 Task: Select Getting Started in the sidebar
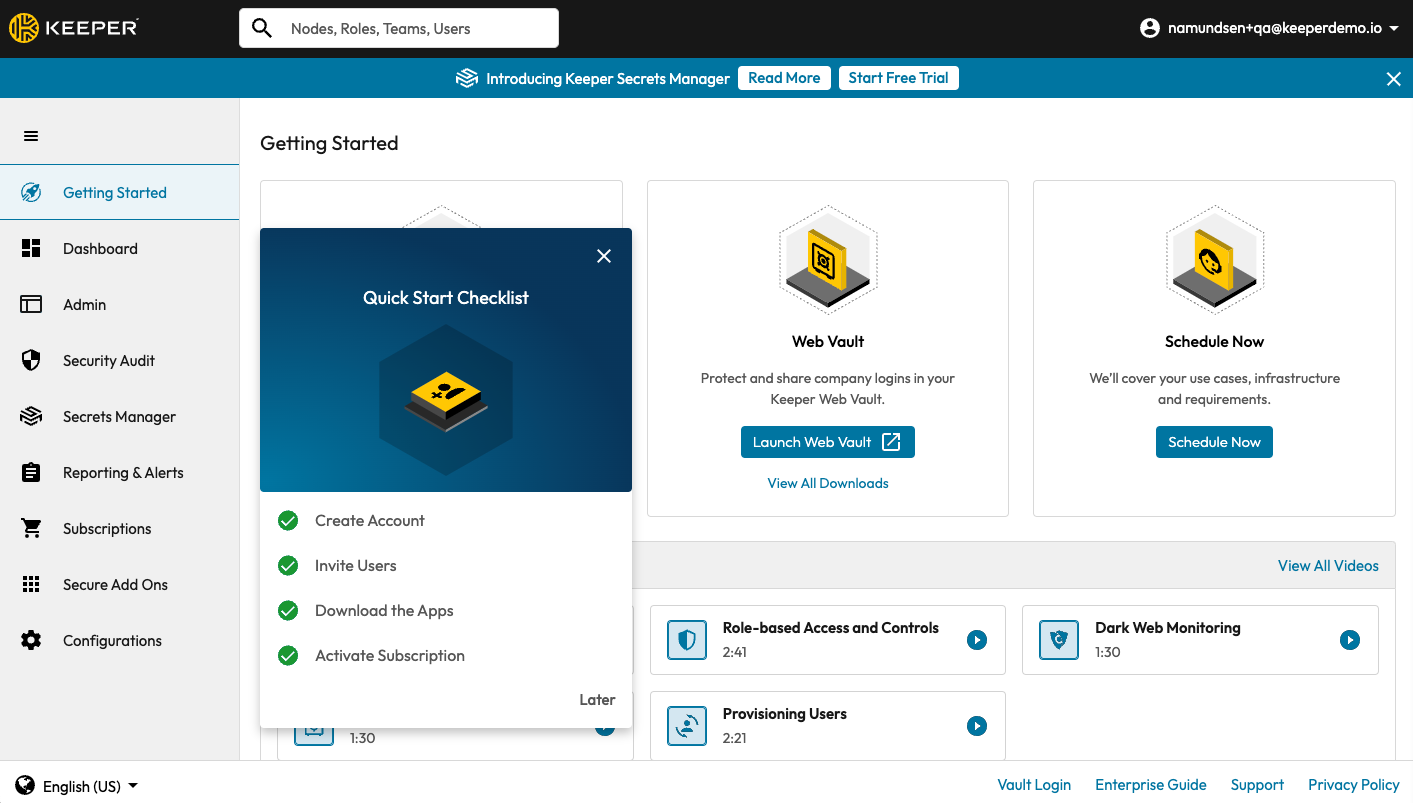(x=114, y=193)
